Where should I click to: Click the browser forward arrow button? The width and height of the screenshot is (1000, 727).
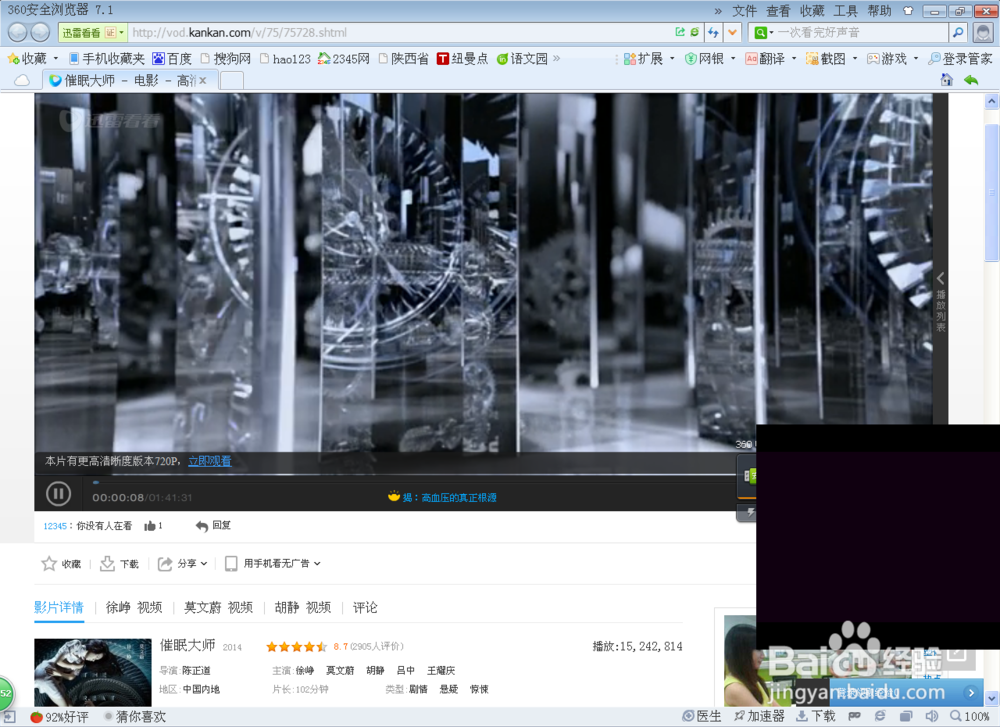pos(40,32)
